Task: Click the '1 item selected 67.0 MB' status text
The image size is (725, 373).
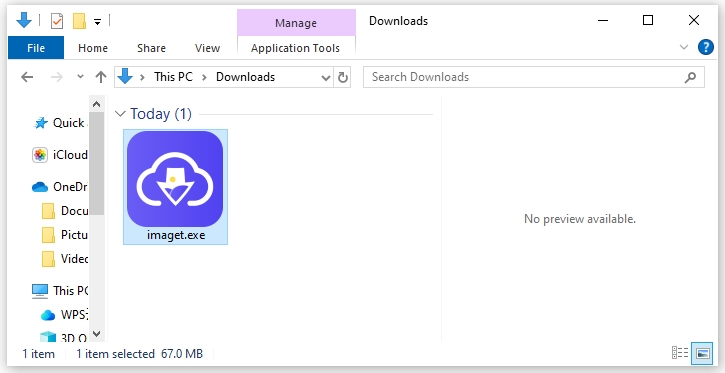Action: 140,354
